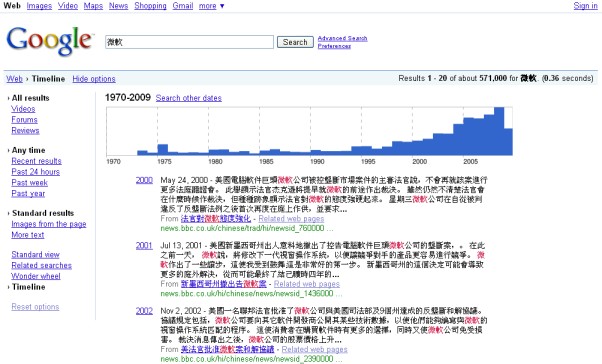Filter results by Videos
The width and height of the screenshot is (602, 364).
point(23,109)
